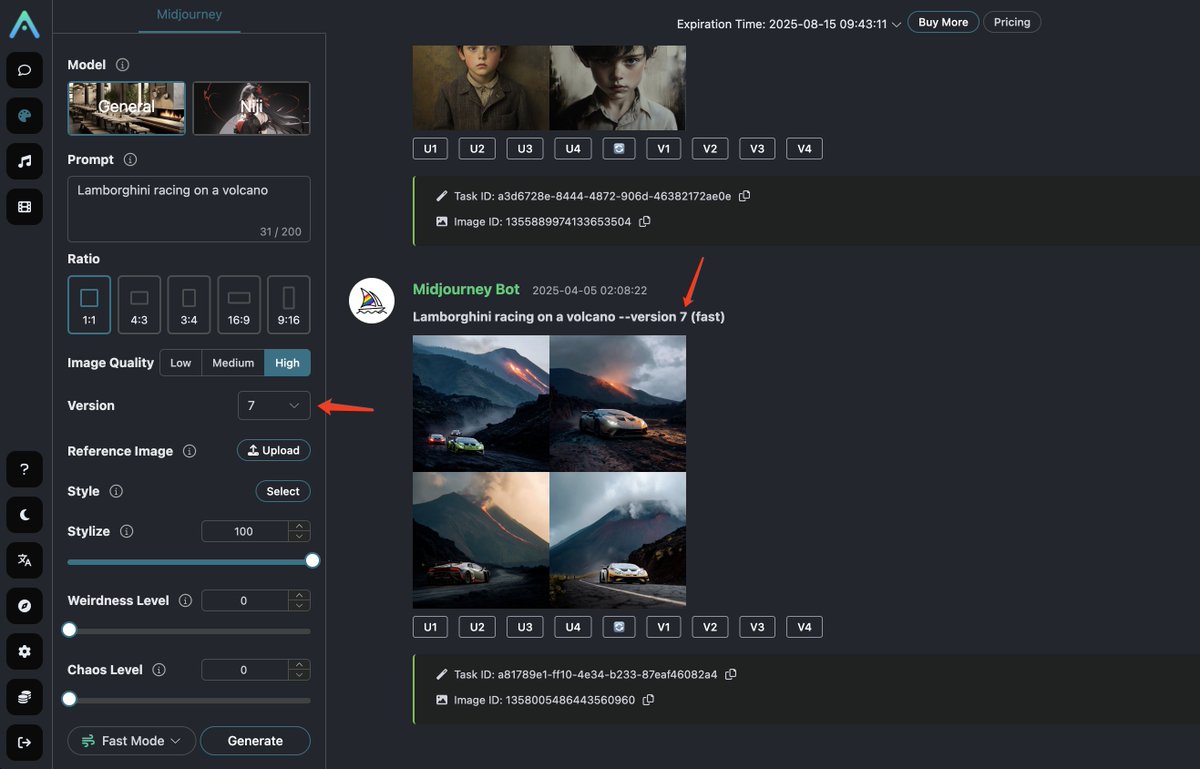Click the Buy More button
The image size is (1200, 769).
pos(943,22)
